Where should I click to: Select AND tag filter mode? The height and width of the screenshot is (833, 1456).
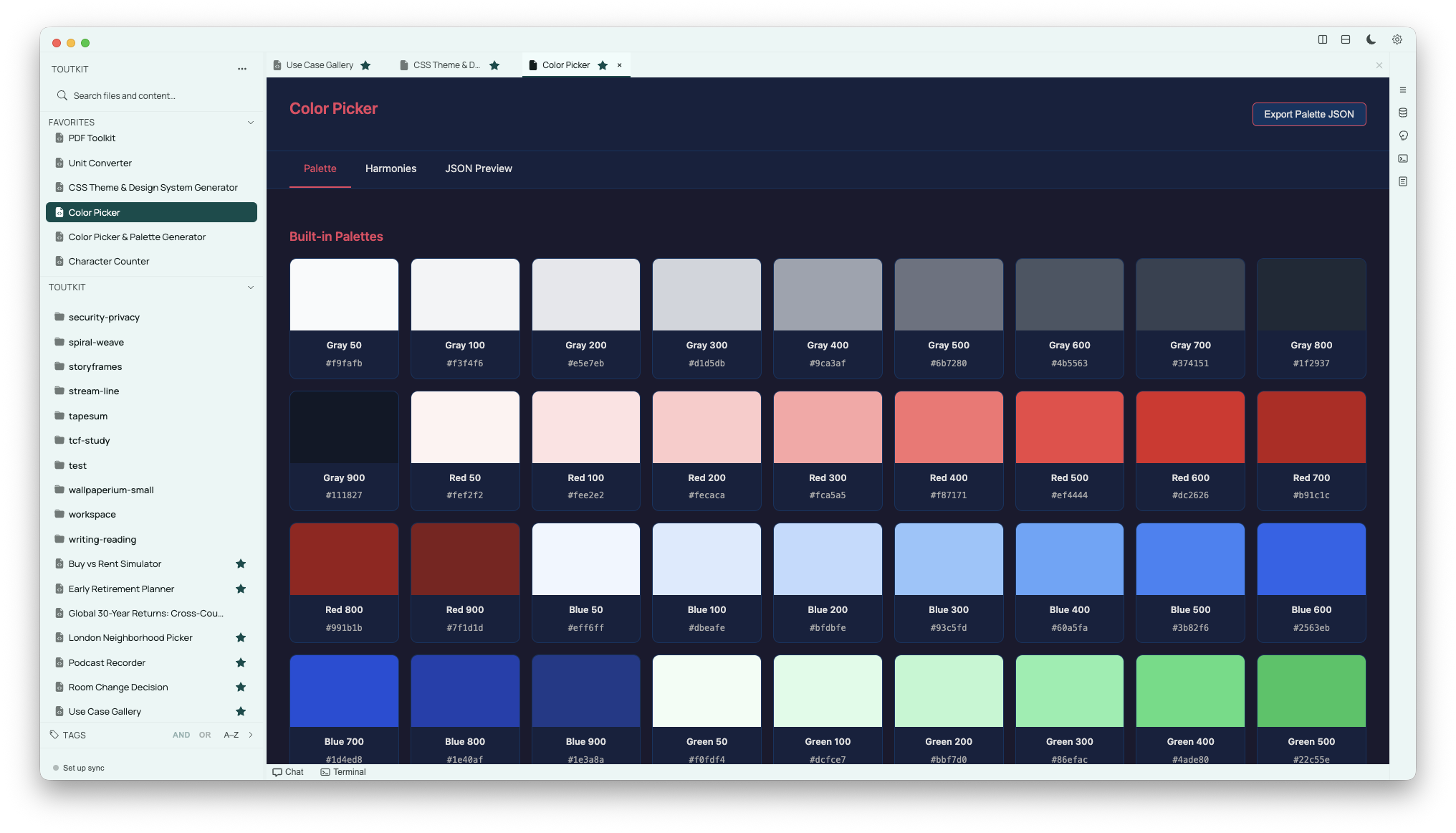coord(181,735)
